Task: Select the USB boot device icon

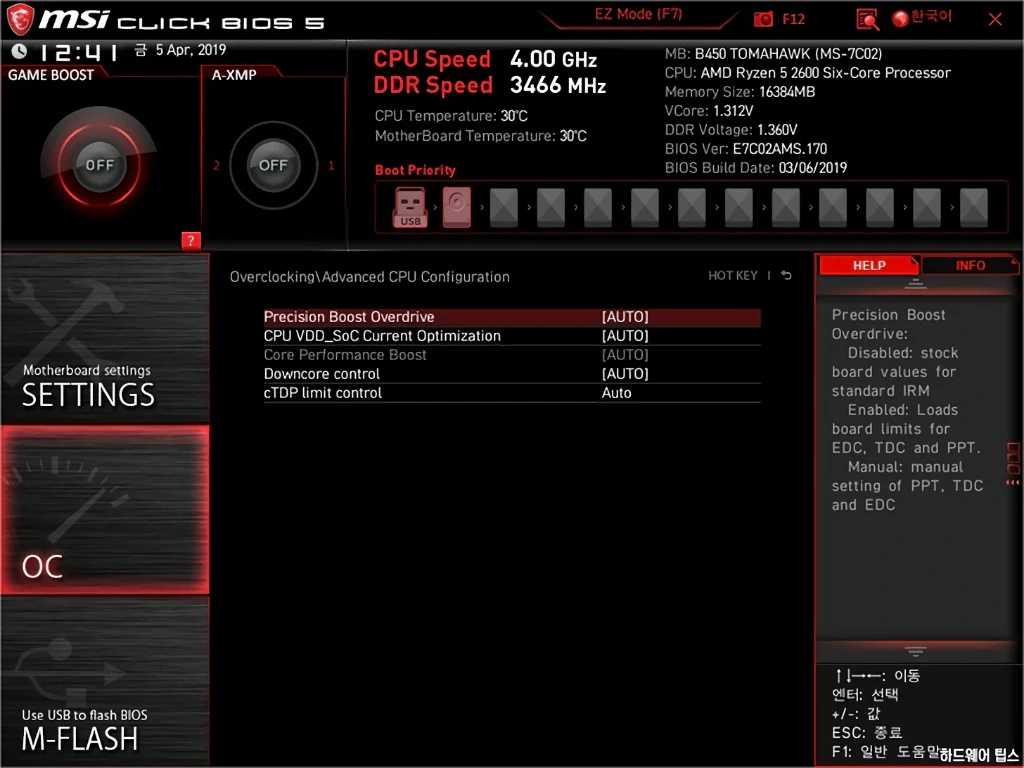Action: tap(409, 208)
